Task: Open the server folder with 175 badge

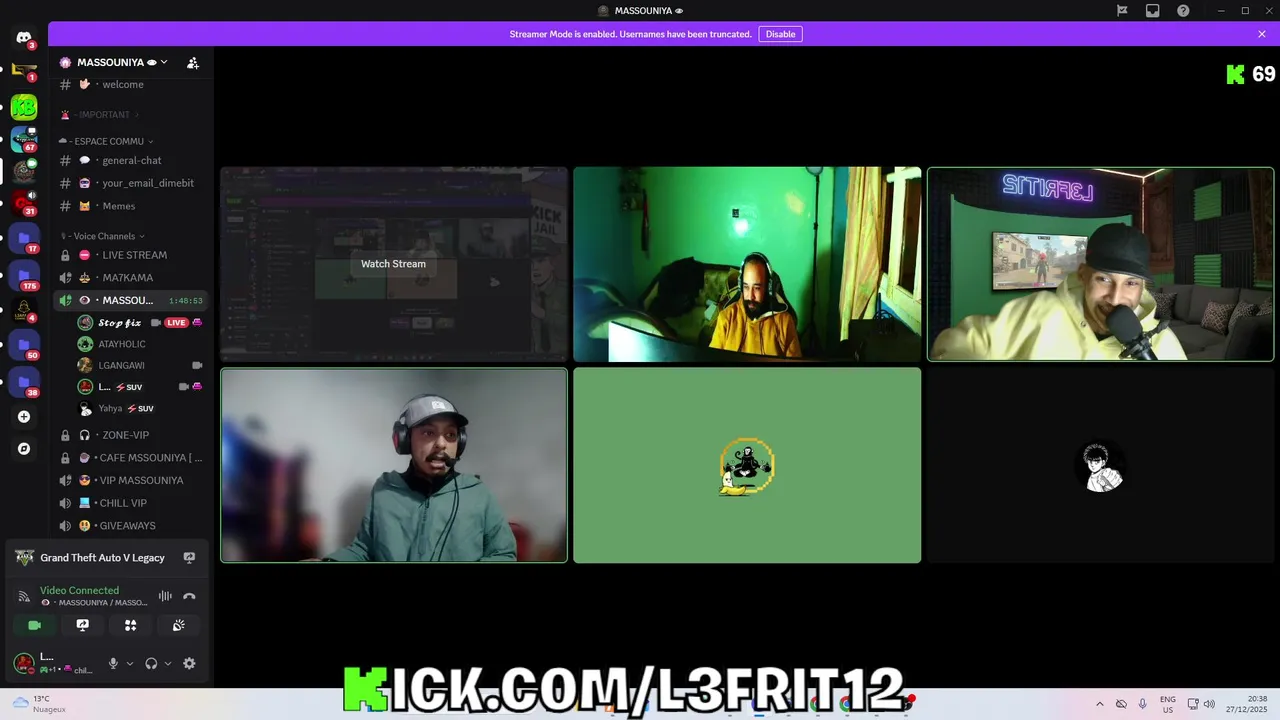Action: (24, 276)
